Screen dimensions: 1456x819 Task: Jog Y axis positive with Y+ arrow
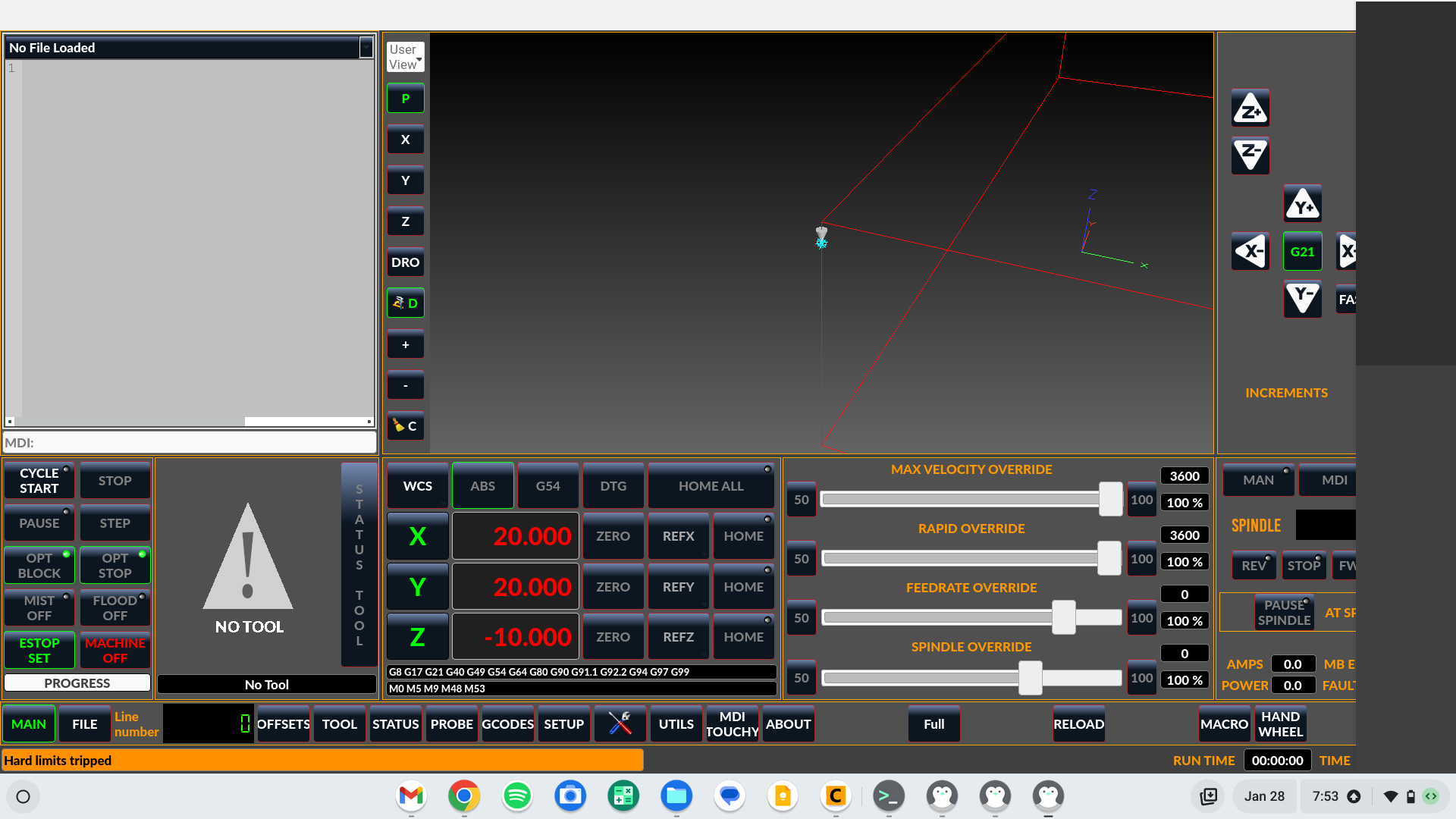point(1302,203)
